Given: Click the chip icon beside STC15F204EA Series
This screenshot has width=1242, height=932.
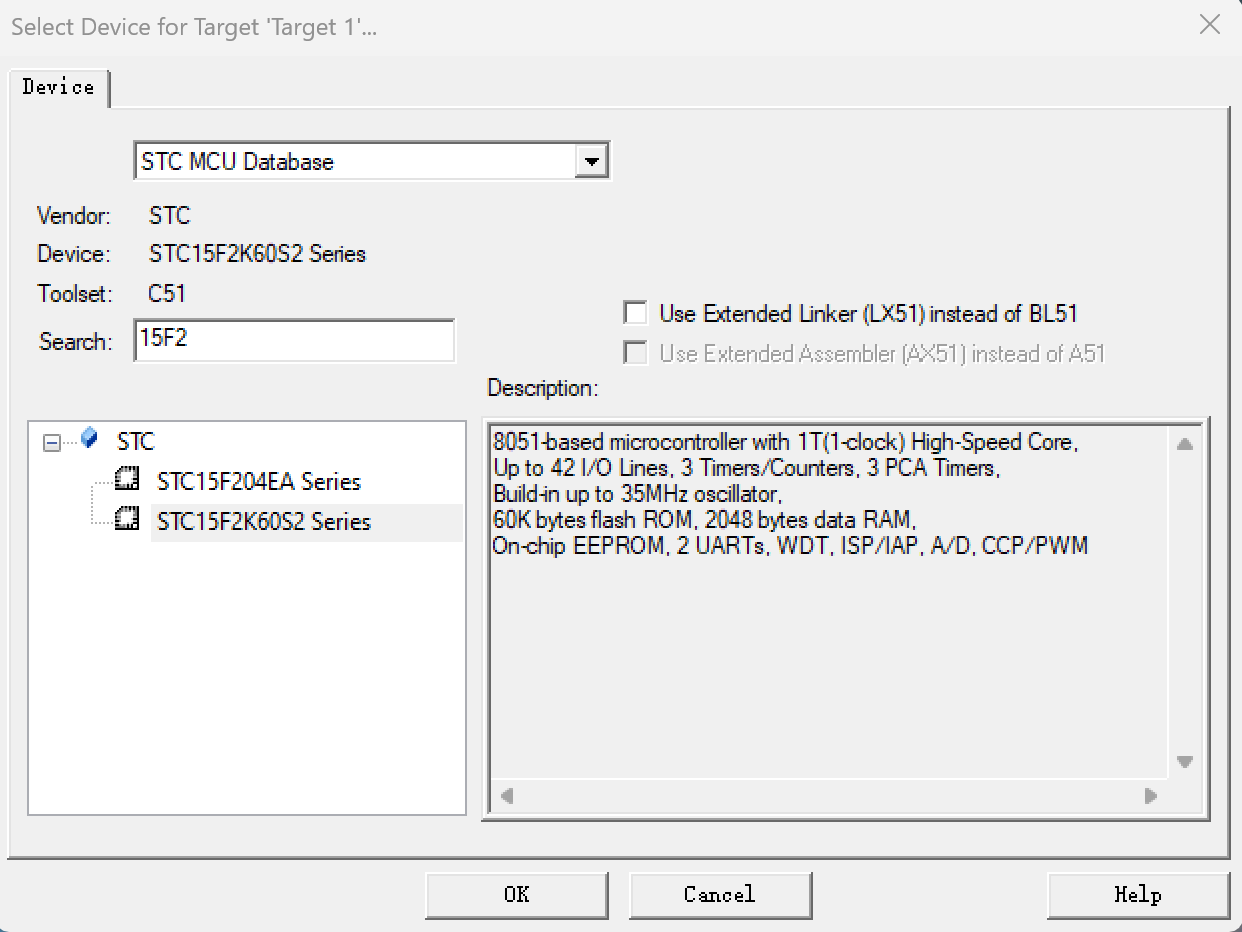Looking at the screenshot, I should (x=127, y=480).
